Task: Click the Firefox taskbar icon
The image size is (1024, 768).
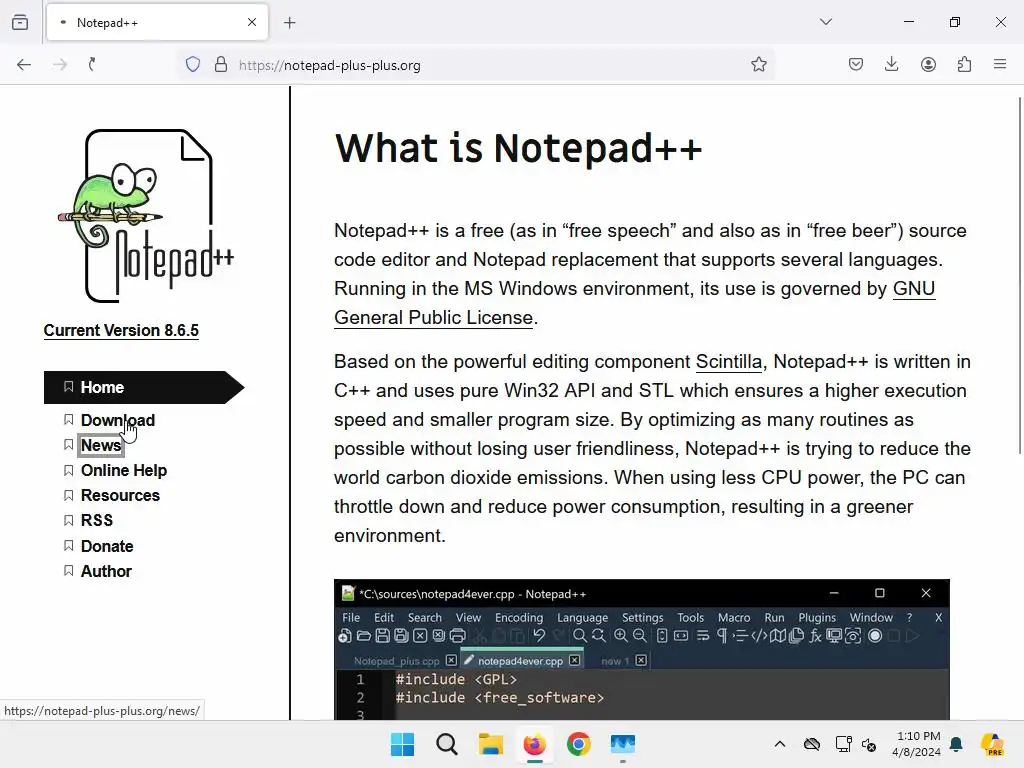Action: [x=534, y=744]
